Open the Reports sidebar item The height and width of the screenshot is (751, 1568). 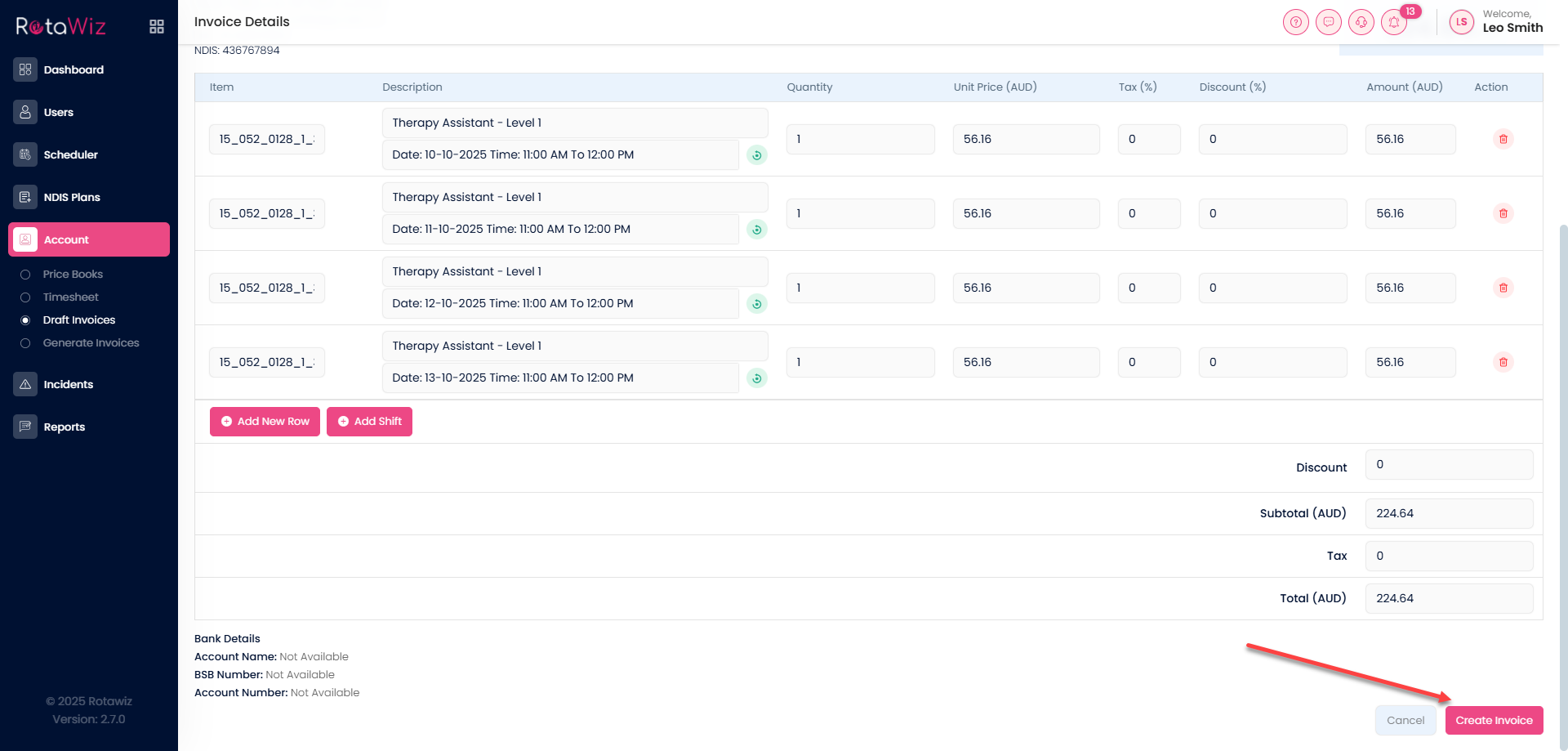[64, 427]
